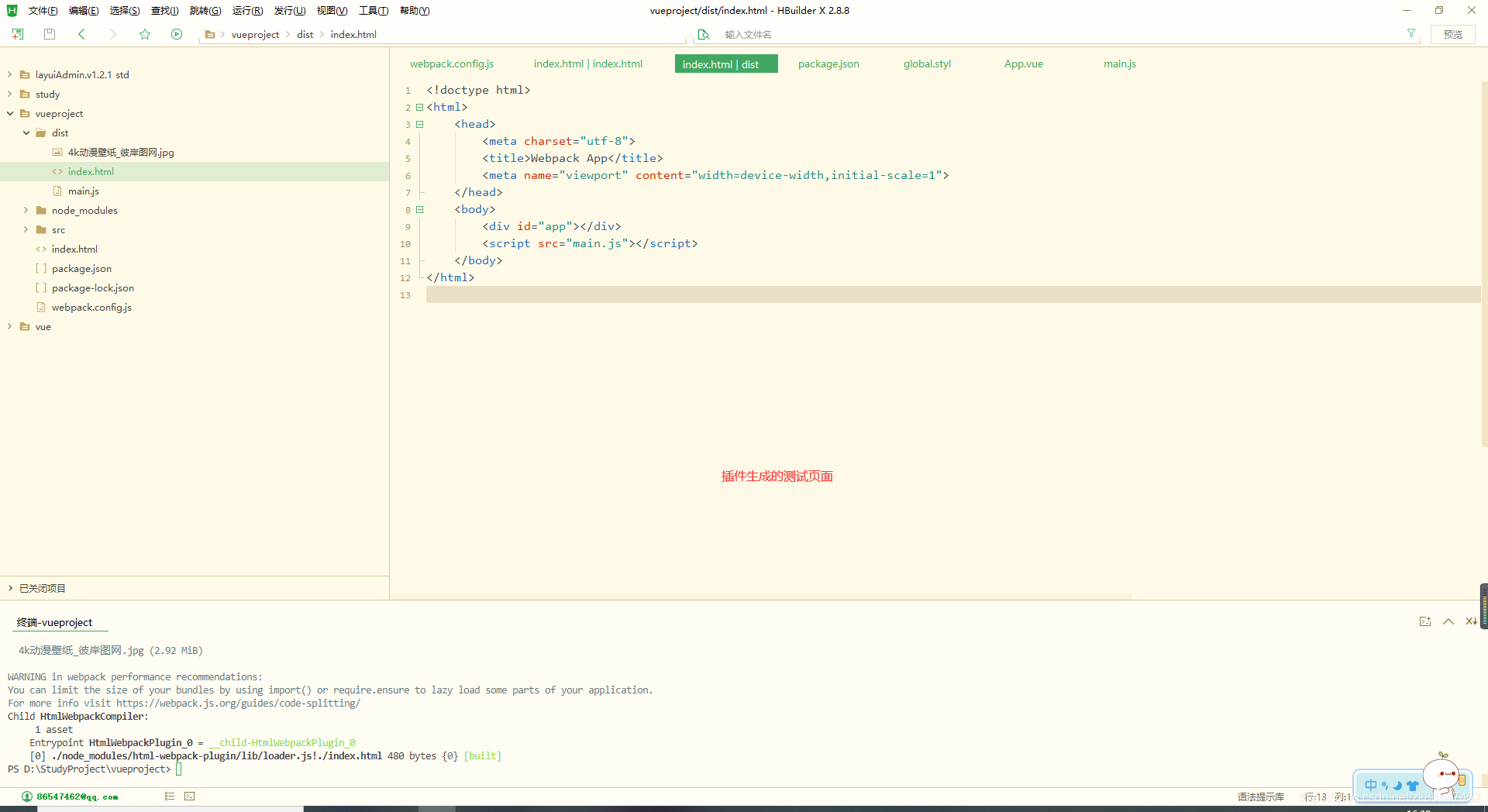Click the filter funnel icon
Image resolution: width=1488 pixels, height=812 pixels.
click(x=1411, y=33)
